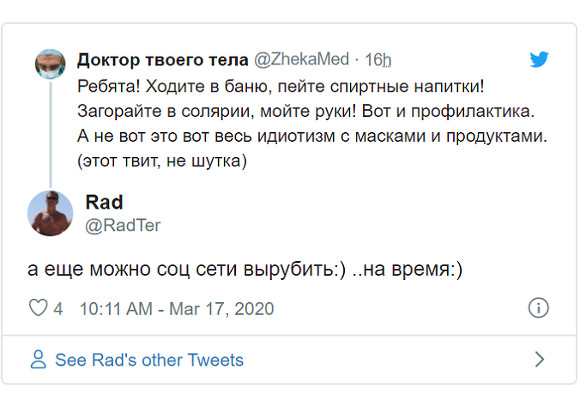Click Rad's reply text 'а еще можно соц сети'
This screenshot has width=580, height=419.
pyautogui.click(x=245, y=269)
